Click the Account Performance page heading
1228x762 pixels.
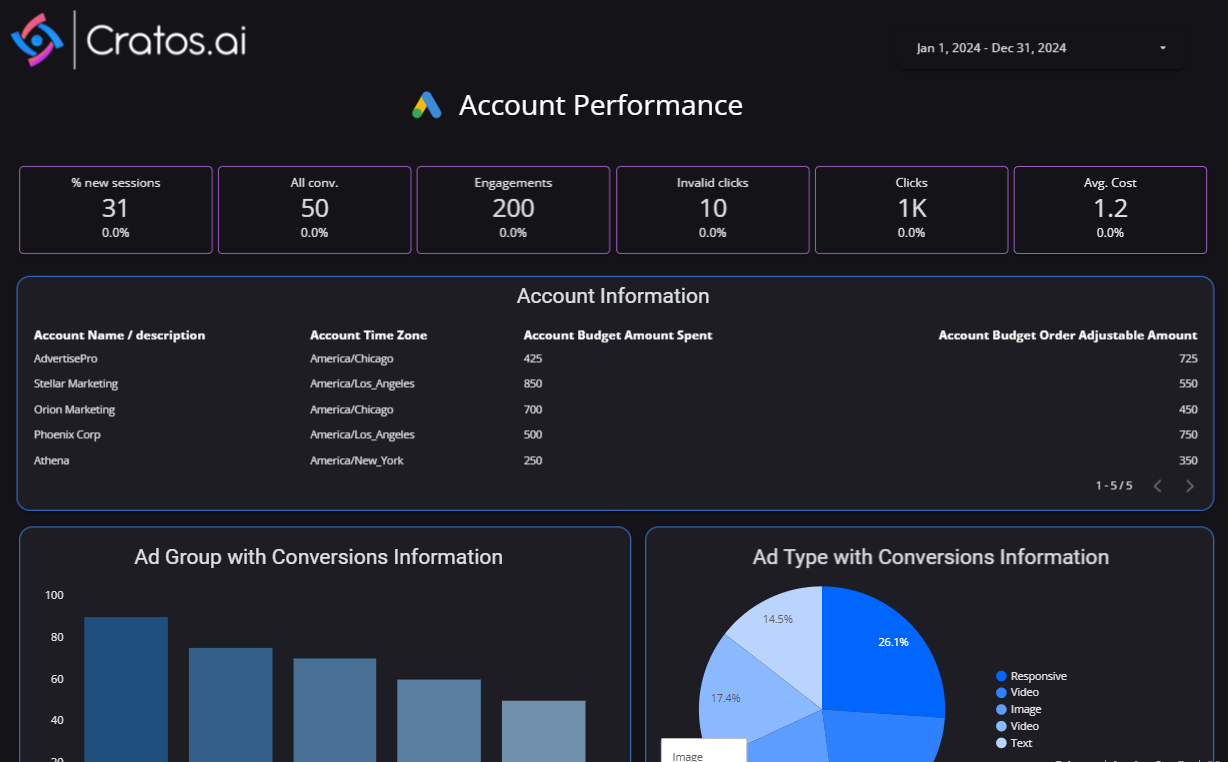click(x=601, y=105)
